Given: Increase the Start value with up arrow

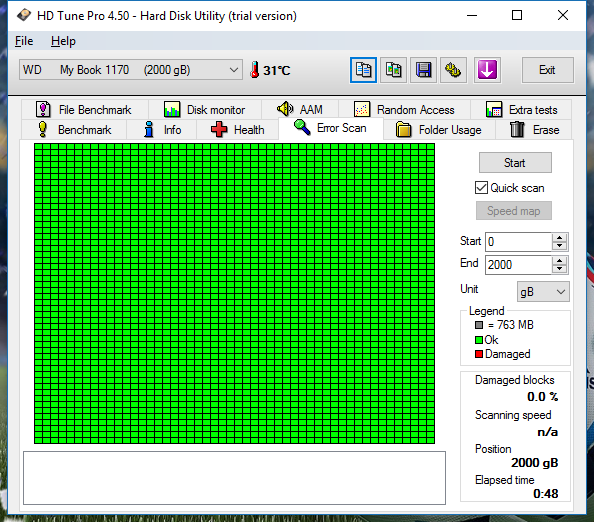Looking at the screenshot, I should [x=560, y=238].
